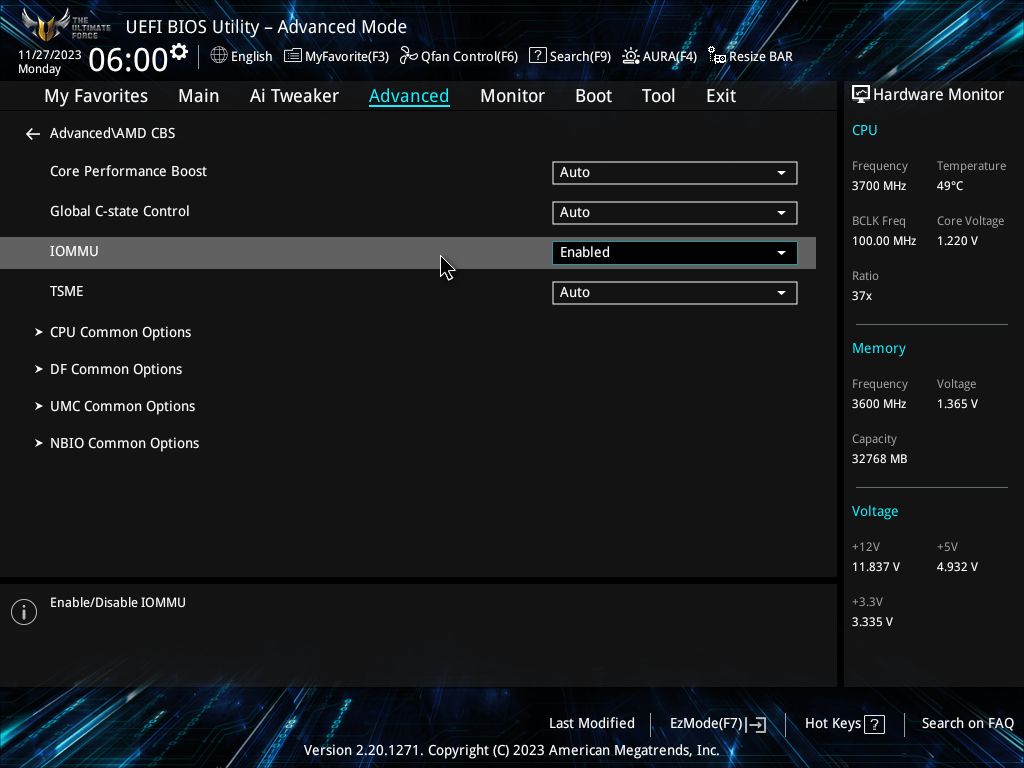Screen dimensions: 1024x768
Task: Click the CPU frequency 3700 MHz value
Action: click(878, 186)
